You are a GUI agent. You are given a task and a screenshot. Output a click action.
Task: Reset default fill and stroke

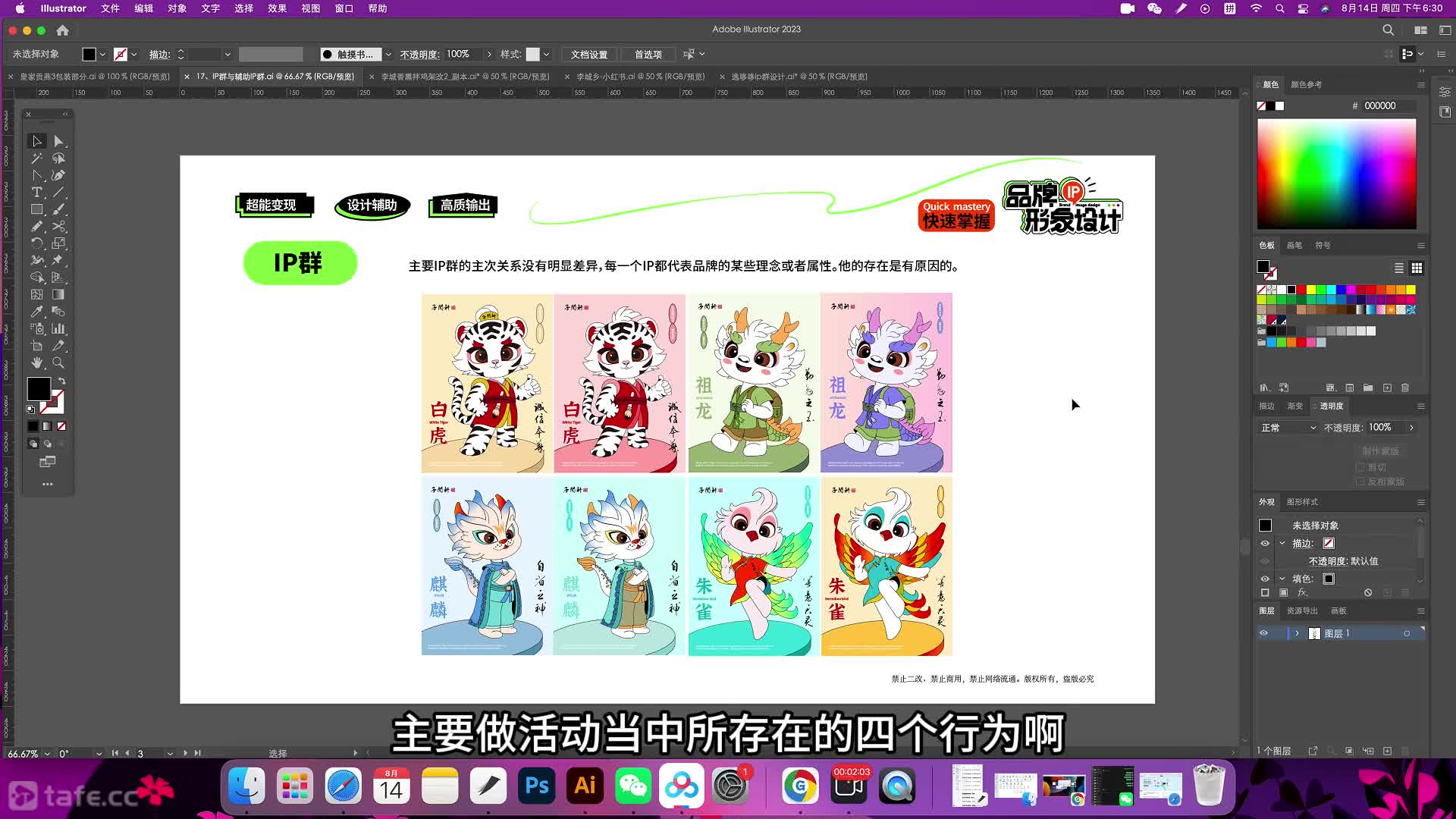[31, 409]
